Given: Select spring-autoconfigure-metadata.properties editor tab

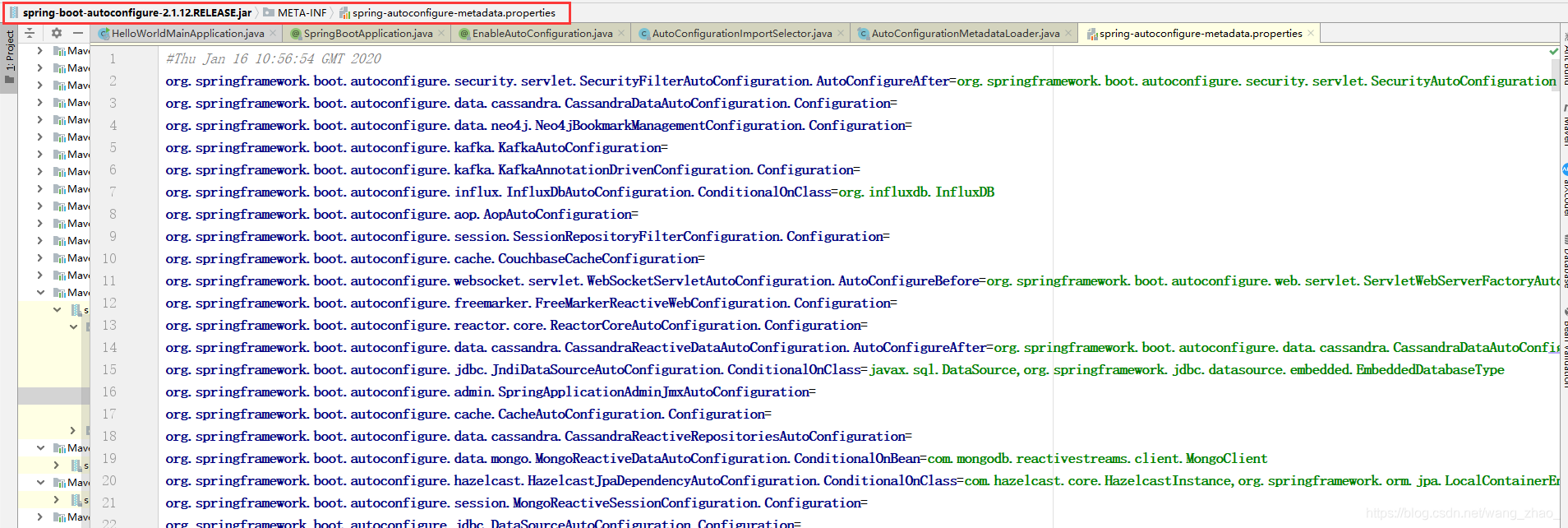Looking at the screenshot, I should [1200, 34].
